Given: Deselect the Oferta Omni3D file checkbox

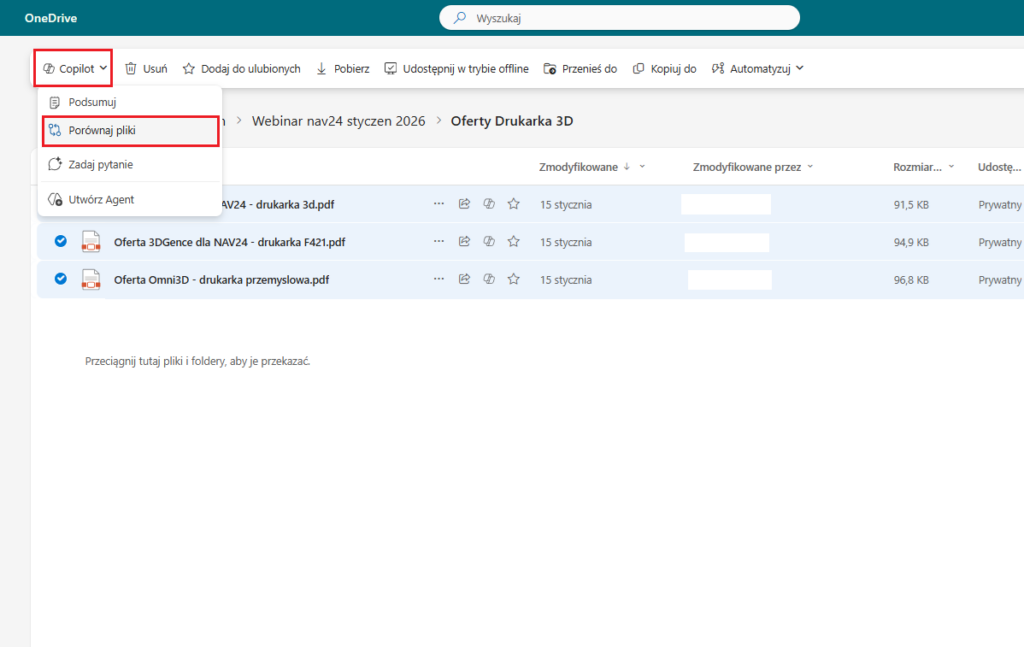Looking at the screenshot, I should (x=60, y=280).
